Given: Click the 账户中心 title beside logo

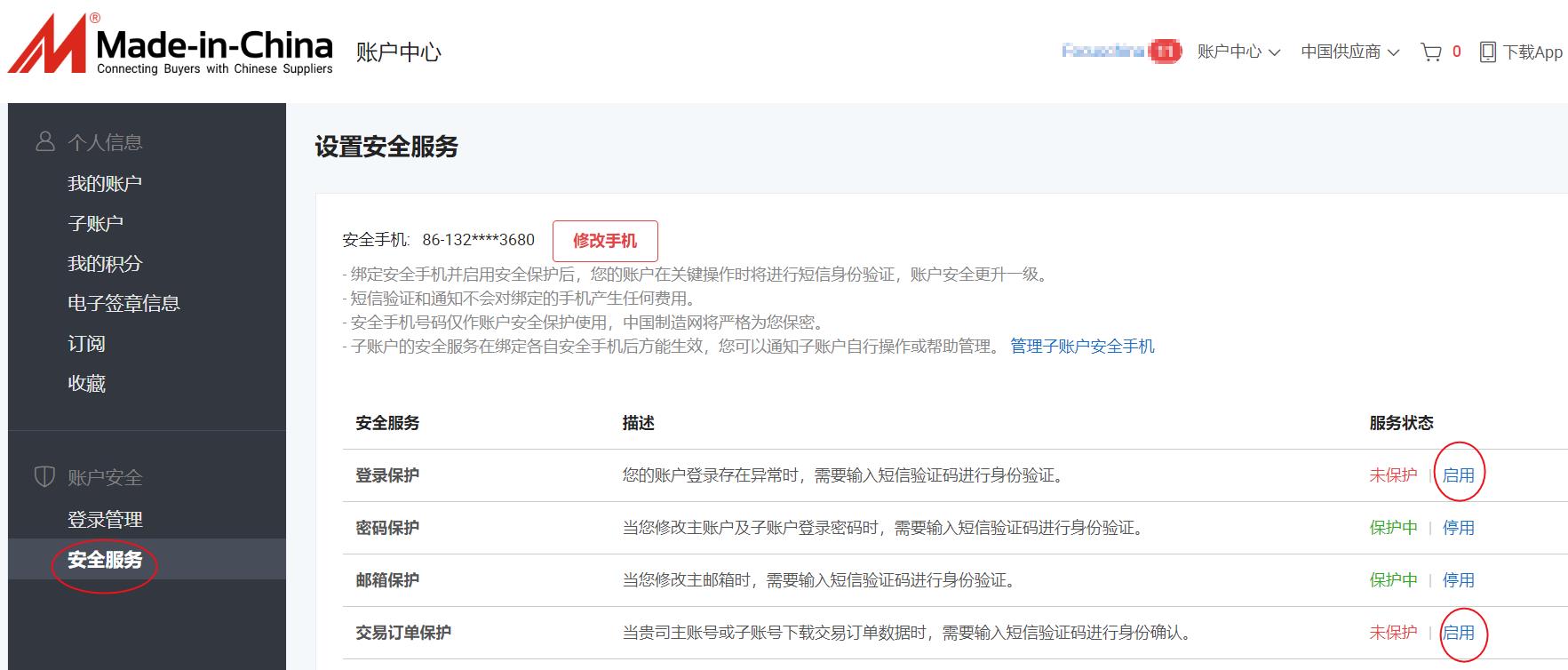Looking at the screenshot, I should pos(398,52).
